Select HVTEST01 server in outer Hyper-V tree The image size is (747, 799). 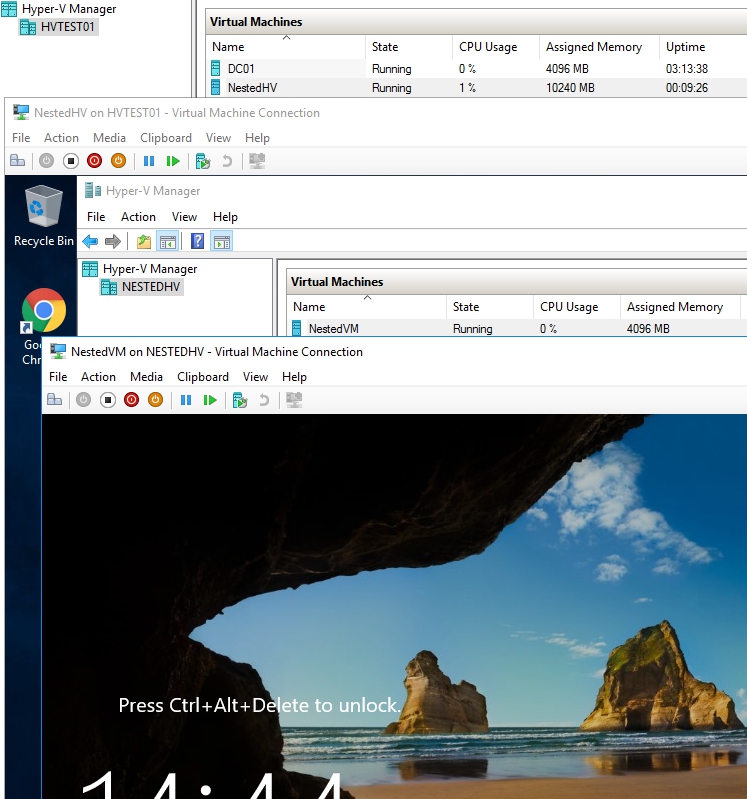coord(68,27)
